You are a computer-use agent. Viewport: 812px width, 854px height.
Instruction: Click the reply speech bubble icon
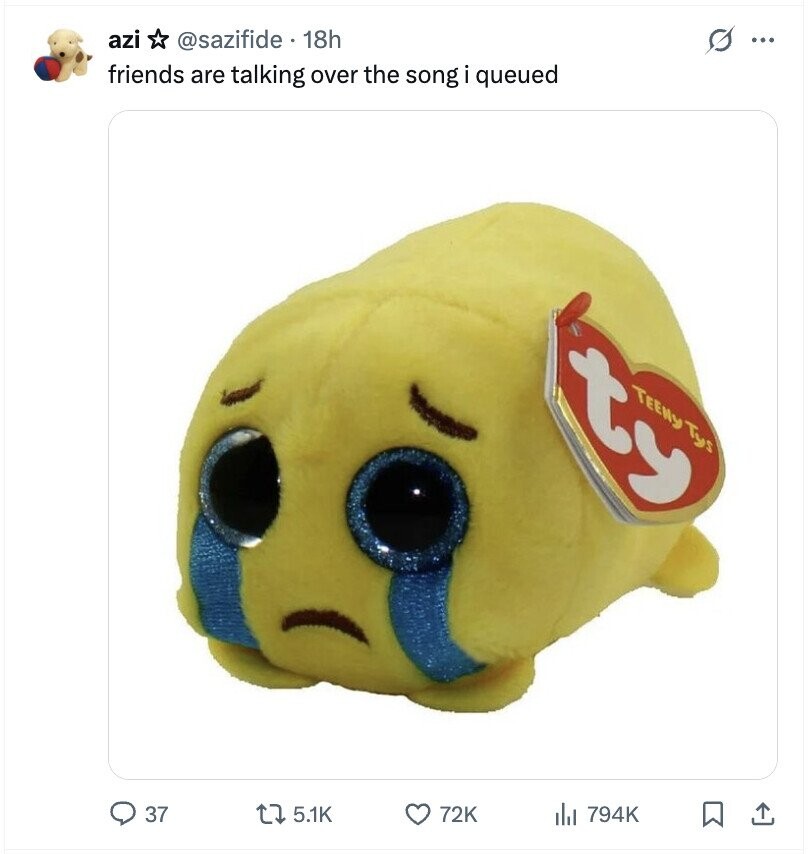tap(121, 814)
